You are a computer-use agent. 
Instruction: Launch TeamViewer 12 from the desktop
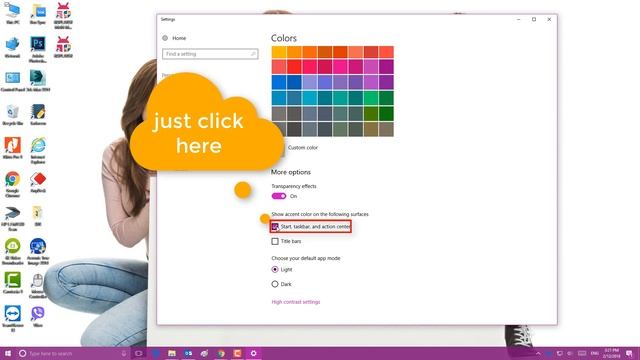[13, 319]
